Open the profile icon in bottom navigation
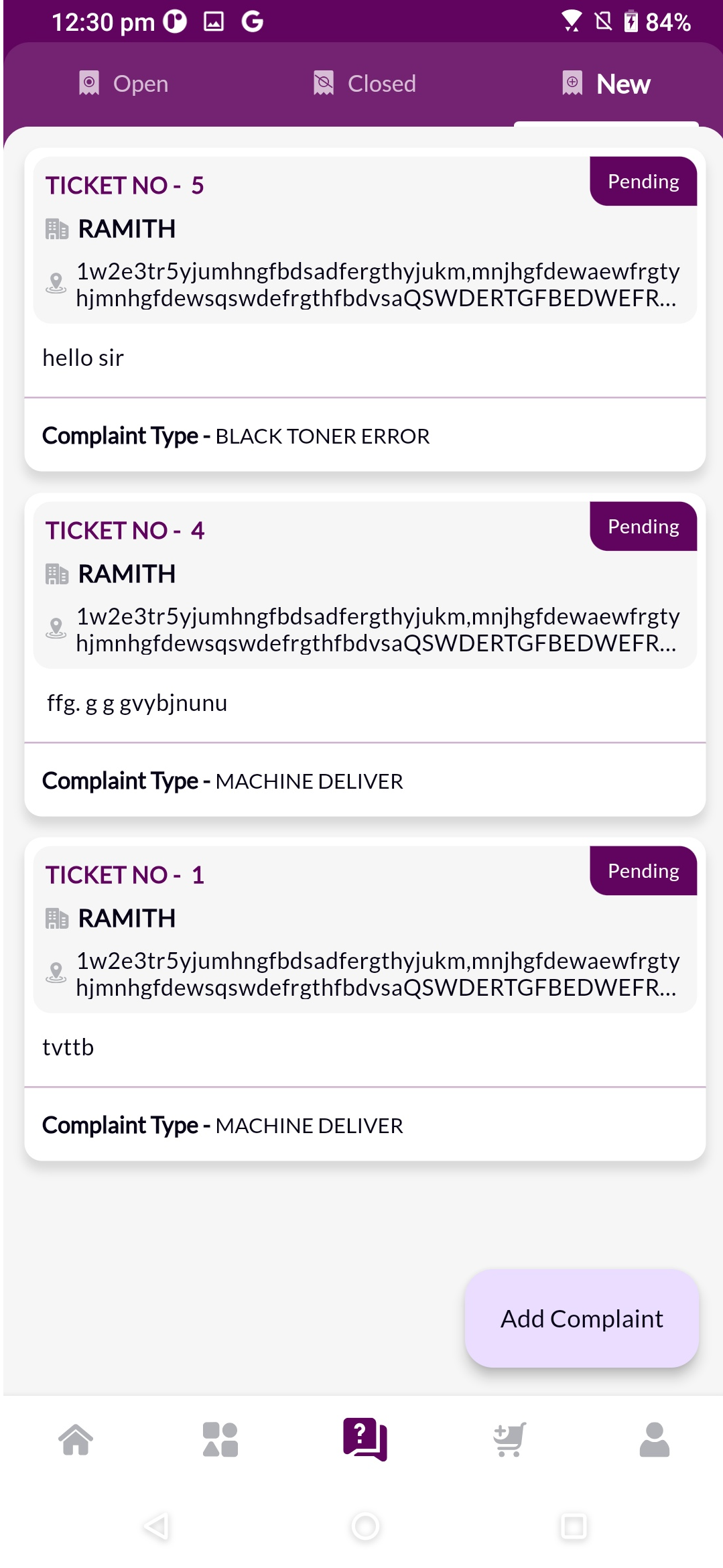The image size is (723, 1568). pos(653,1441)
